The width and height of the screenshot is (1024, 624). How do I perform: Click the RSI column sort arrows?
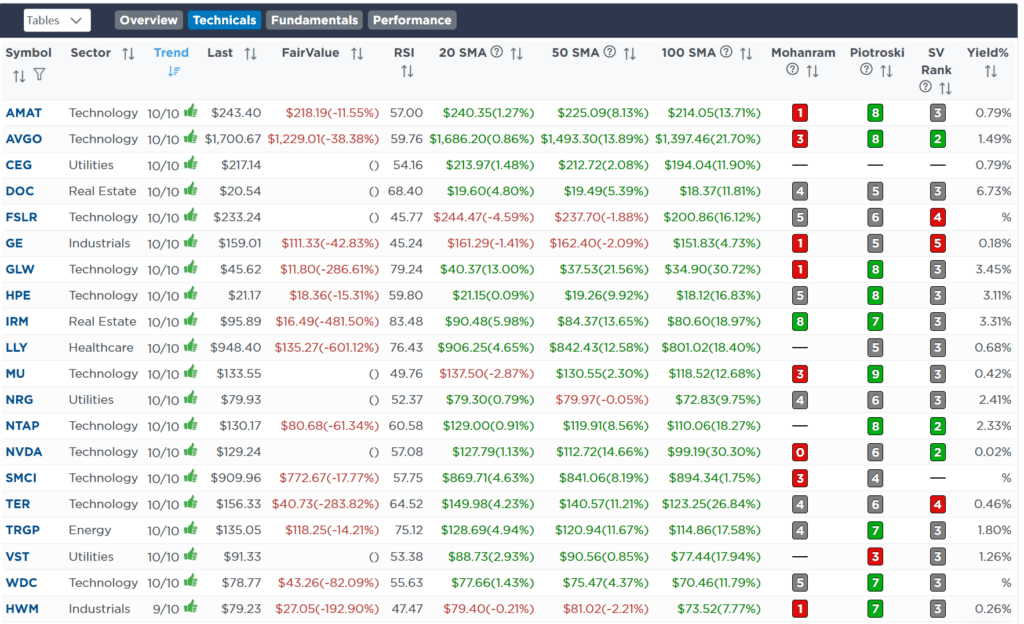[406, 70]
